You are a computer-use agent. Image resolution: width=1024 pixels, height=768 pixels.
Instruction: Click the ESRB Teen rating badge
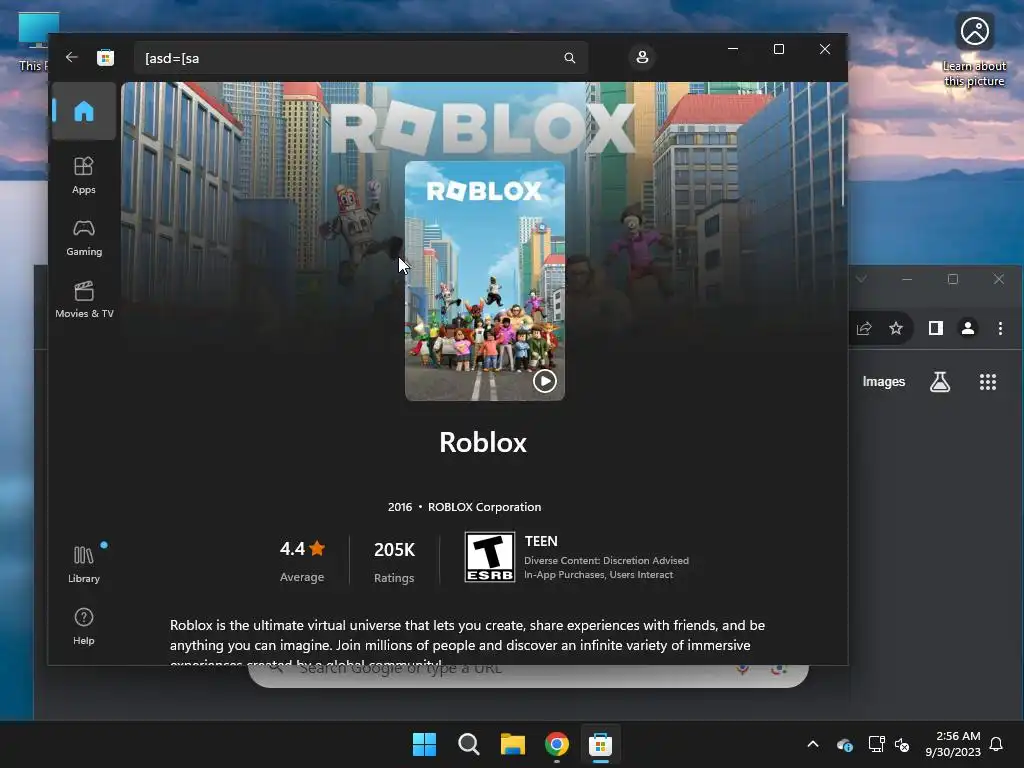[490, 557]
